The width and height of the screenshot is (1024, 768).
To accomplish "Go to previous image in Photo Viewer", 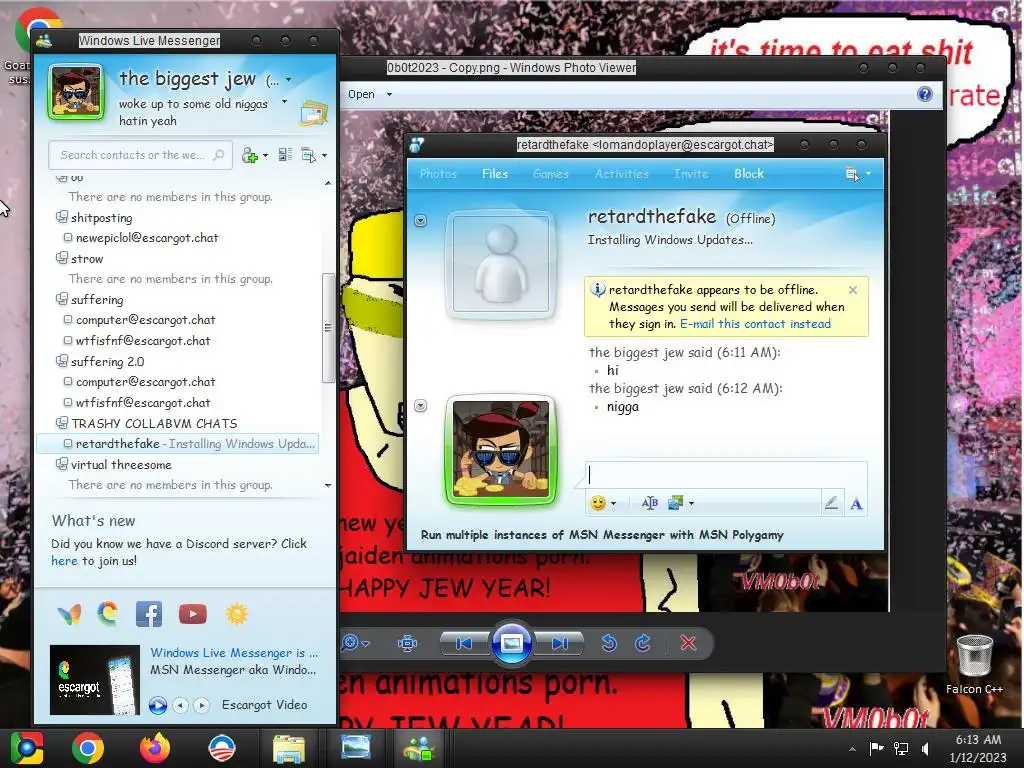I will [x=464, y=643].
